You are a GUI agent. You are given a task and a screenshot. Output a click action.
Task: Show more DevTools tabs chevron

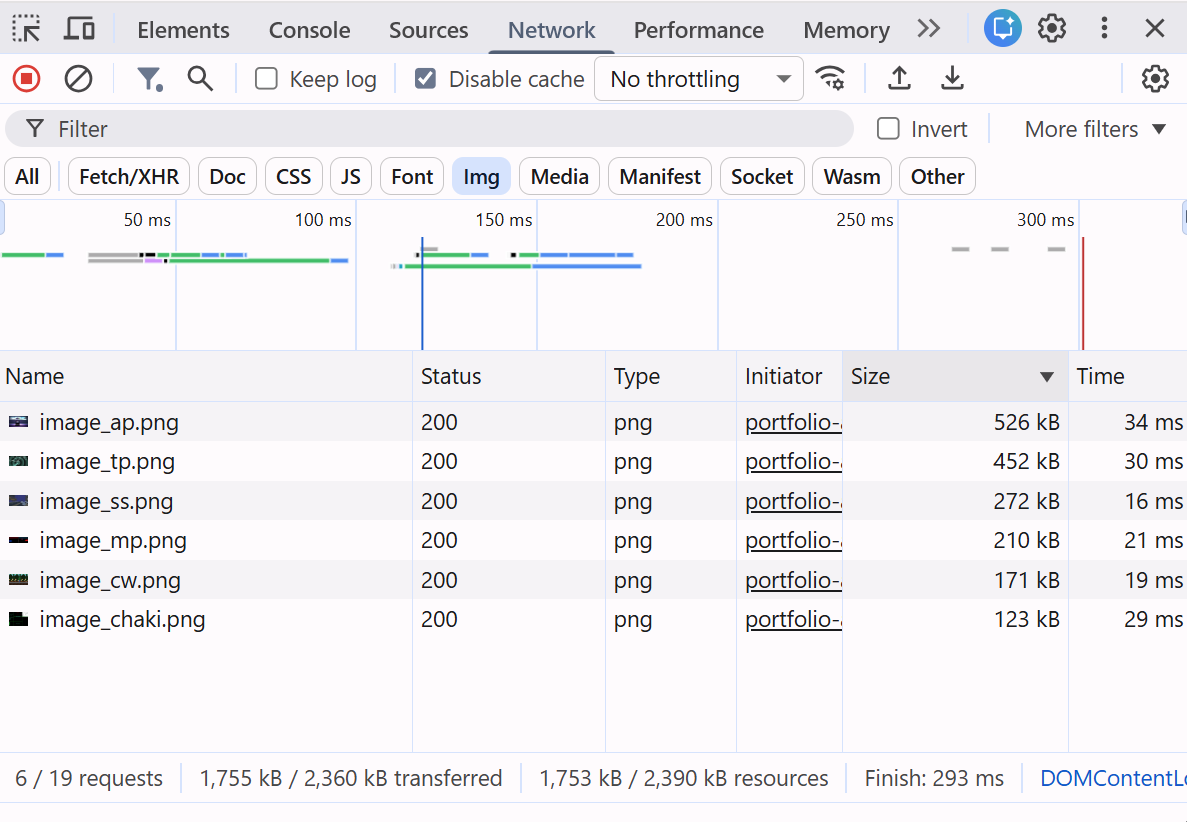pyautogui.click(x=929, y=29)
